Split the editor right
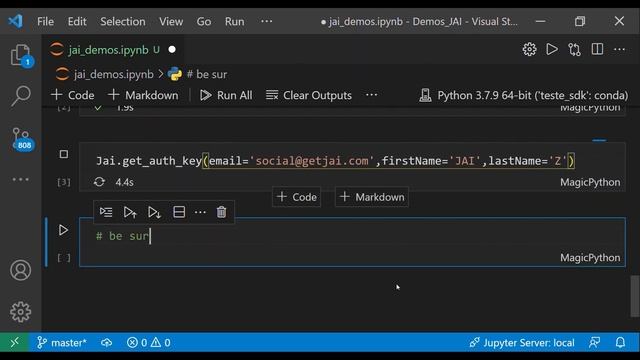 (x=597, y=49)
